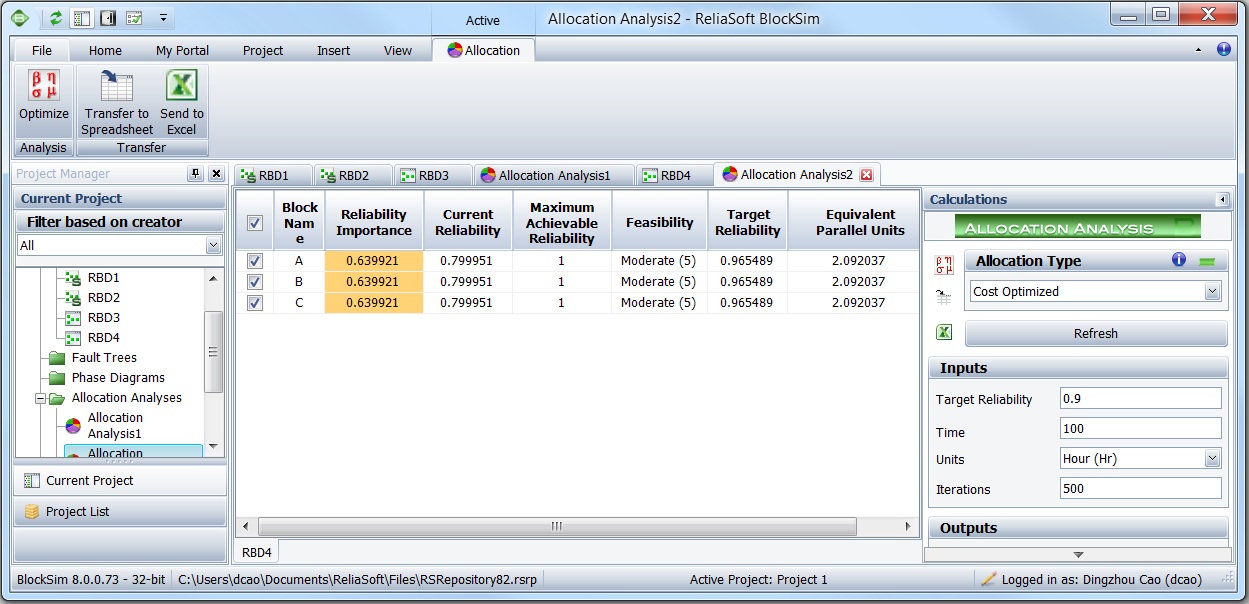Select RBD2 diagram icon in project tree

[72, 298]
